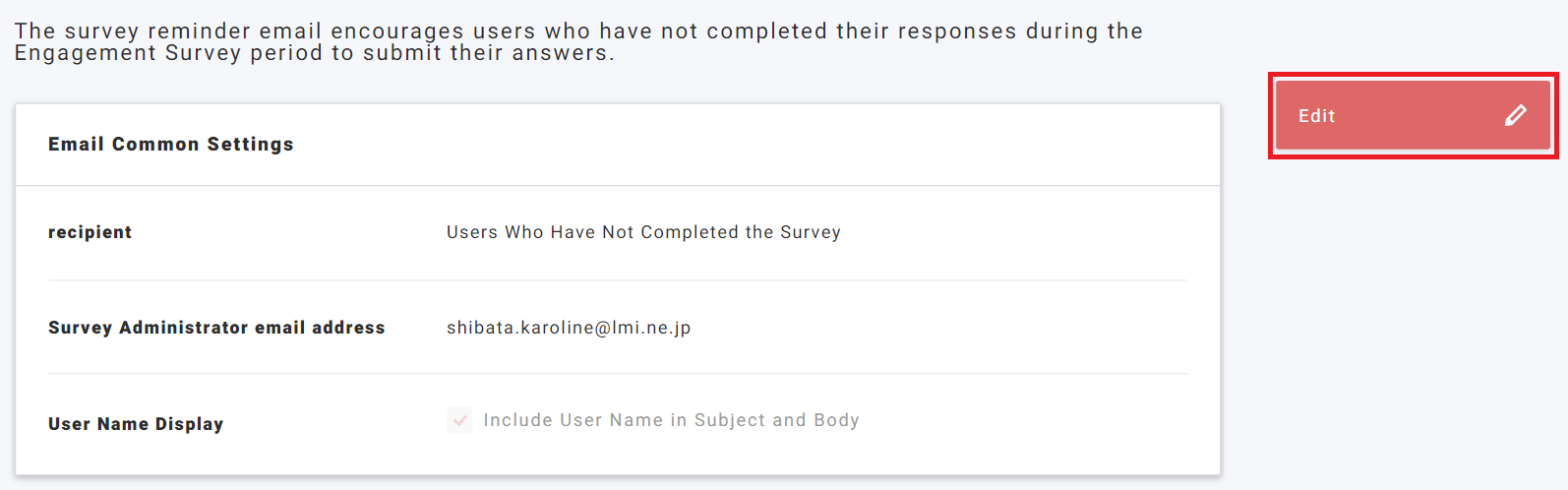1568x490 pixels.
Task: Click the red Edit button
Action: [x=1413, y=115]
